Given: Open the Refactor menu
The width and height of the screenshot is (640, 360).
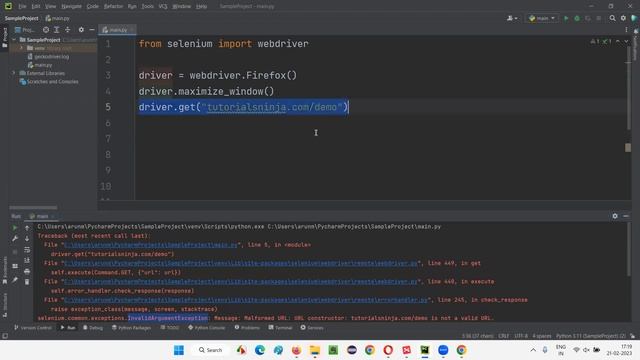Looking at the screenshot, I should click(113, 6).
